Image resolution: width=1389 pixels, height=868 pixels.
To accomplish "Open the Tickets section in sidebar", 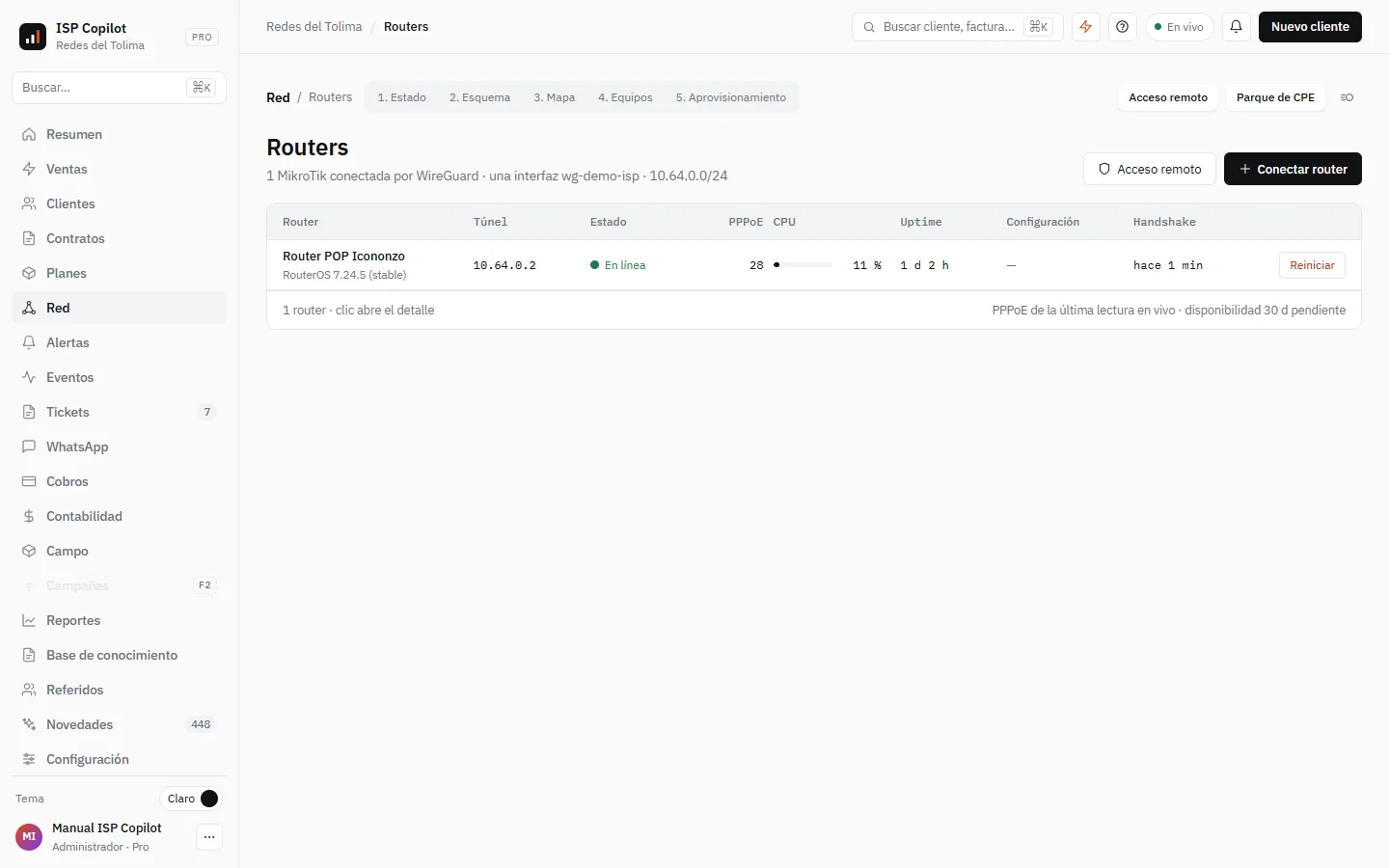I will coord(119,412).
